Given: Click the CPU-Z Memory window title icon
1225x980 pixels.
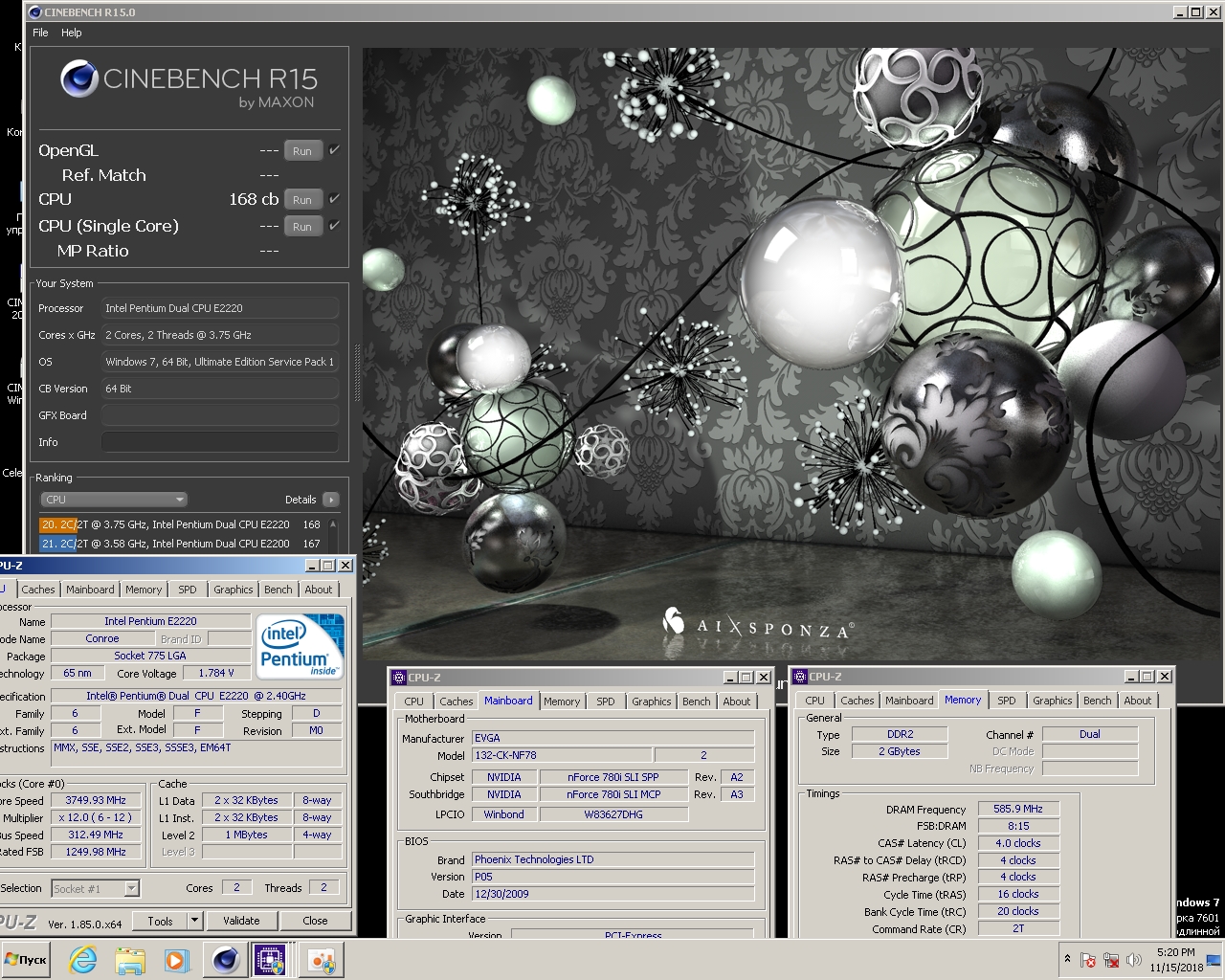Looking at the screenshot, I should click(x=800, y=677).
